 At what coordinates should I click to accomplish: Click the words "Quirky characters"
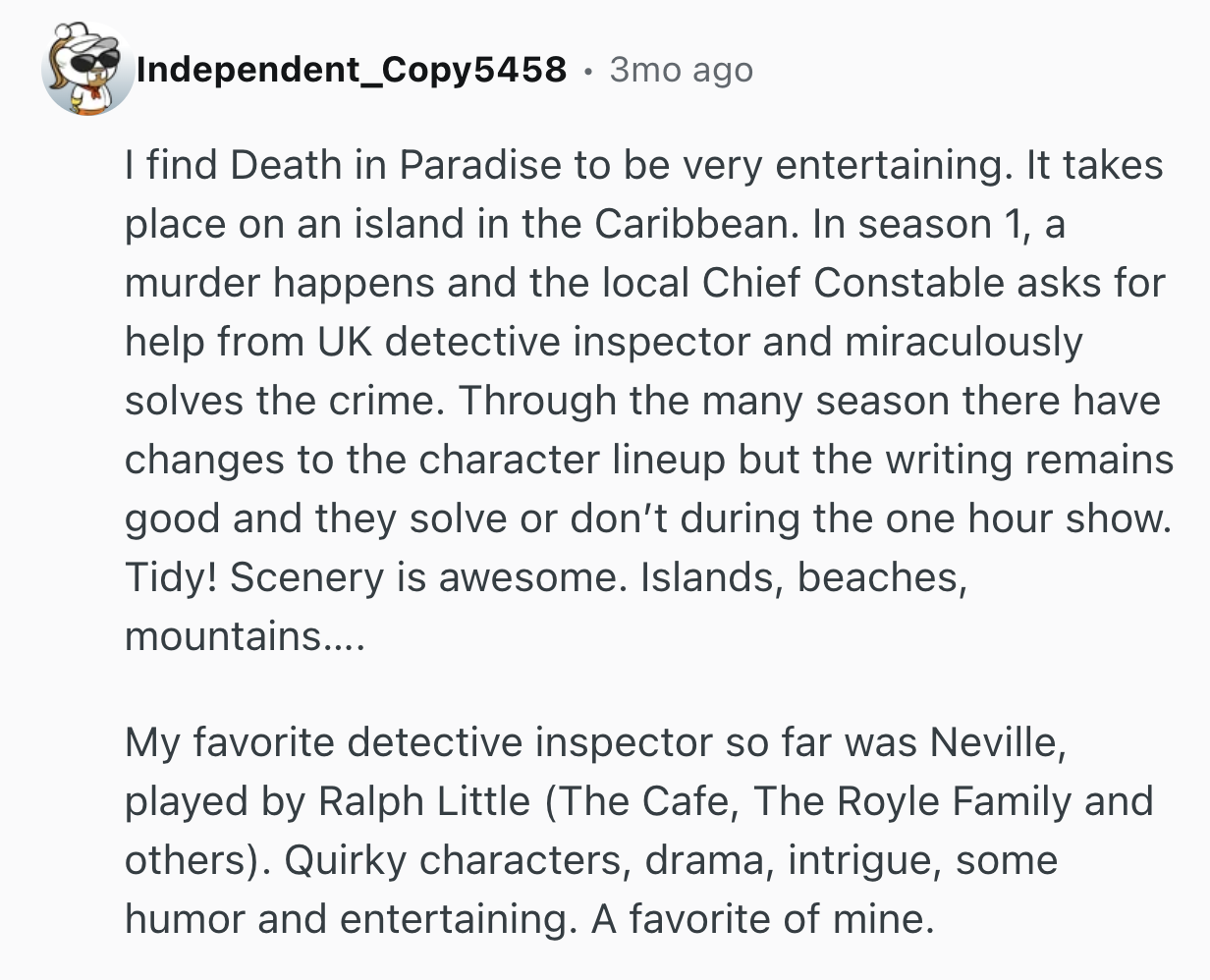(451, 860)
